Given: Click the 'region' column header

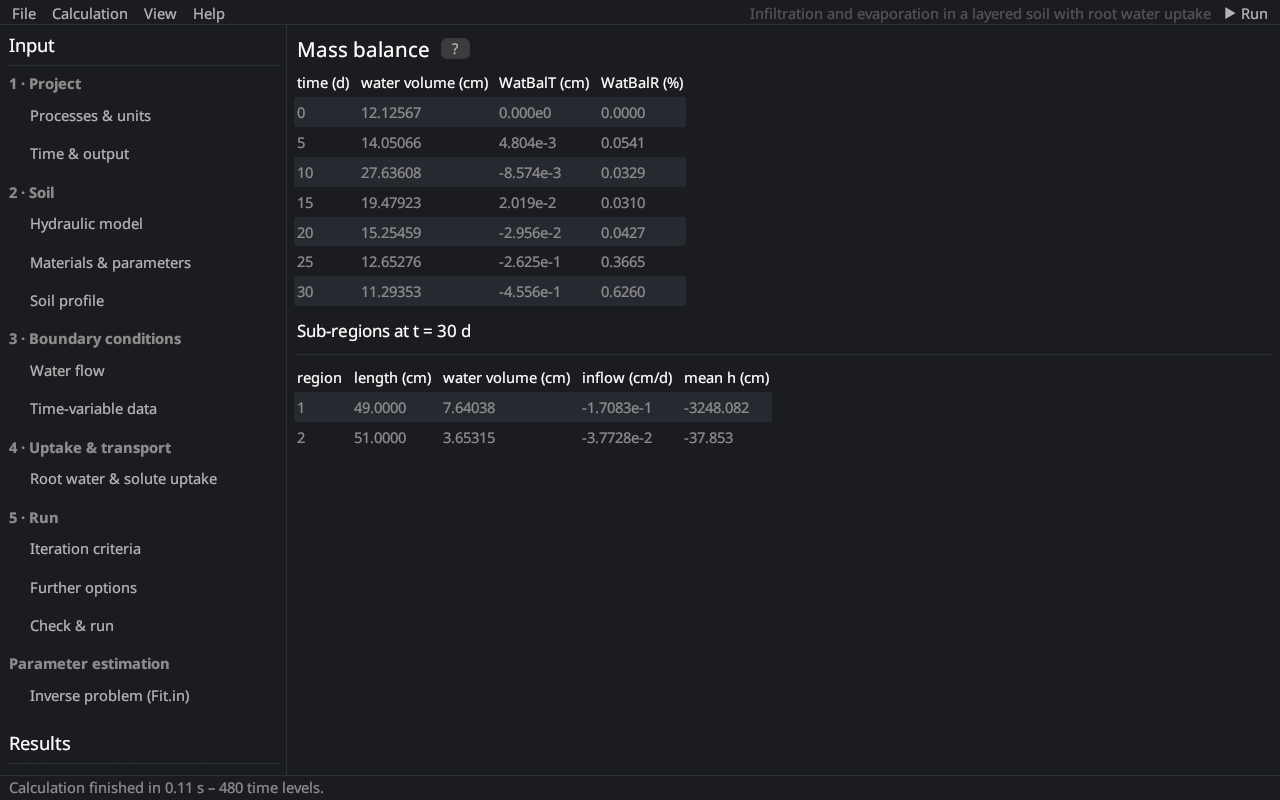Looking at the screenshot, I should pos(319,378).
